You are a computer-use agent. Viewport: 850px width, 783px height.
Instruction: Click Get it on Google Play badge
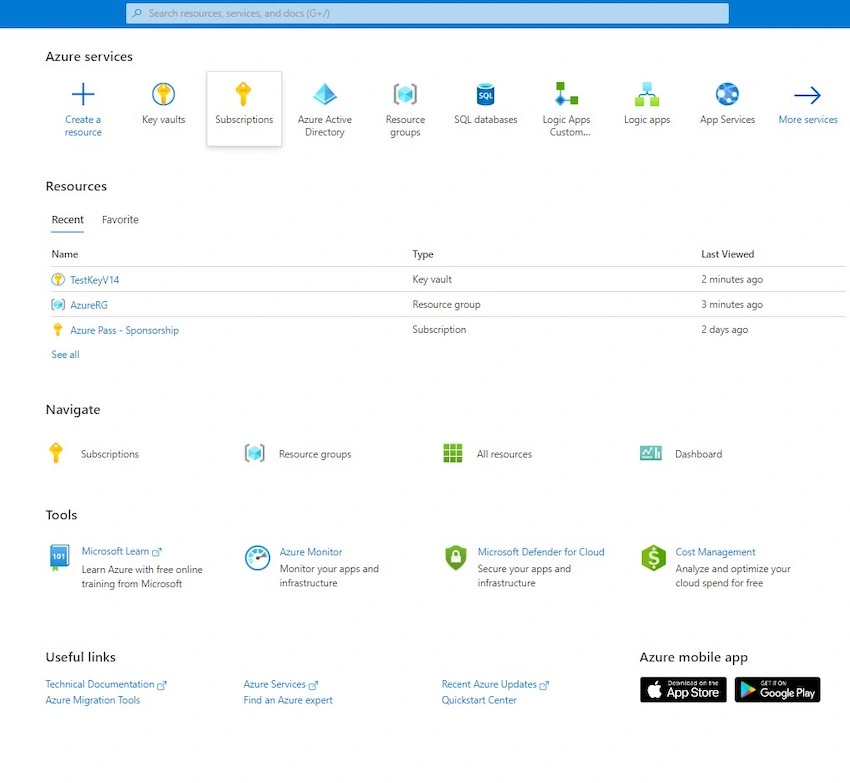pos(777,689)
